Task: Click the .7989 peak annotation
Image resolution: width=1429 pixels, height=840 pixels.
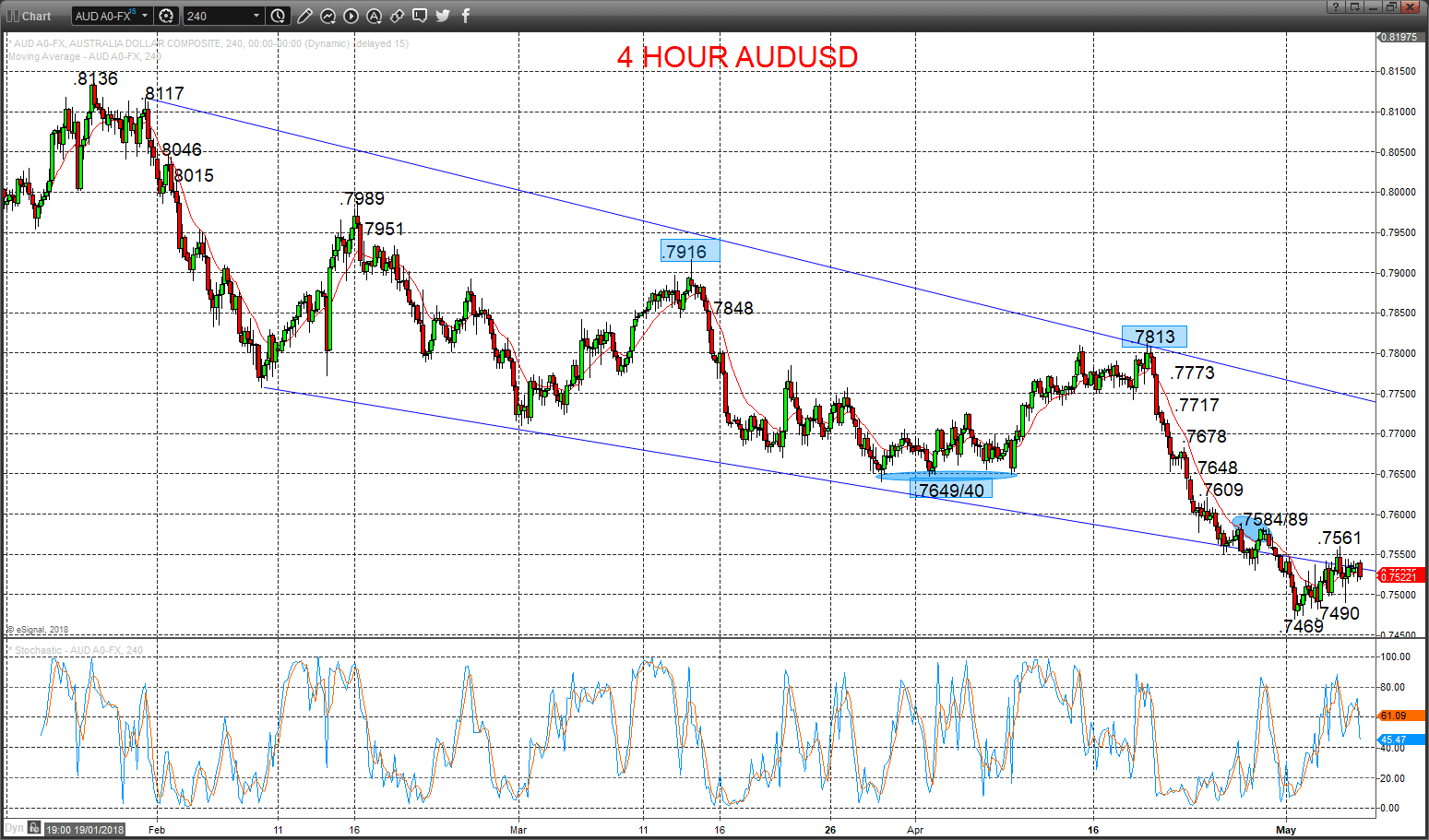Action: pos(363,198)
